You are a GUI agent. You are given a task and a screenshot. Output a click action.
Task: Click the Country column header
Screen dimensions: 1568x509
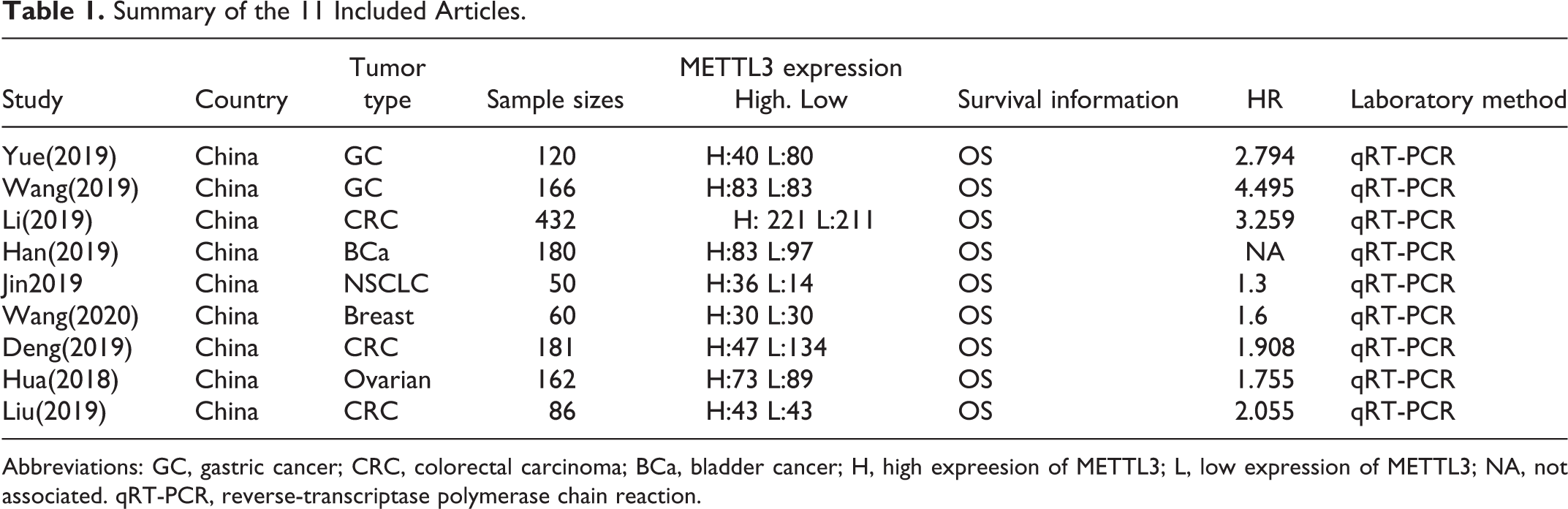click(x=241, y=100)
